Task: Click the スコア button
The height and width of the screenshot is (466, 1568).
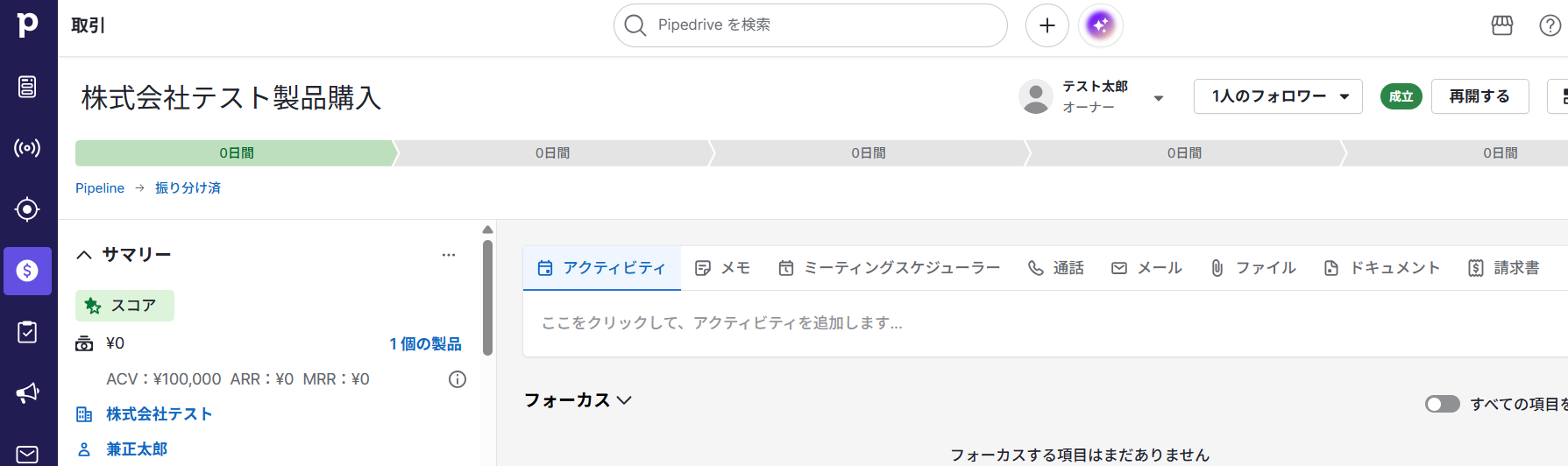Action: click(124, 306)
